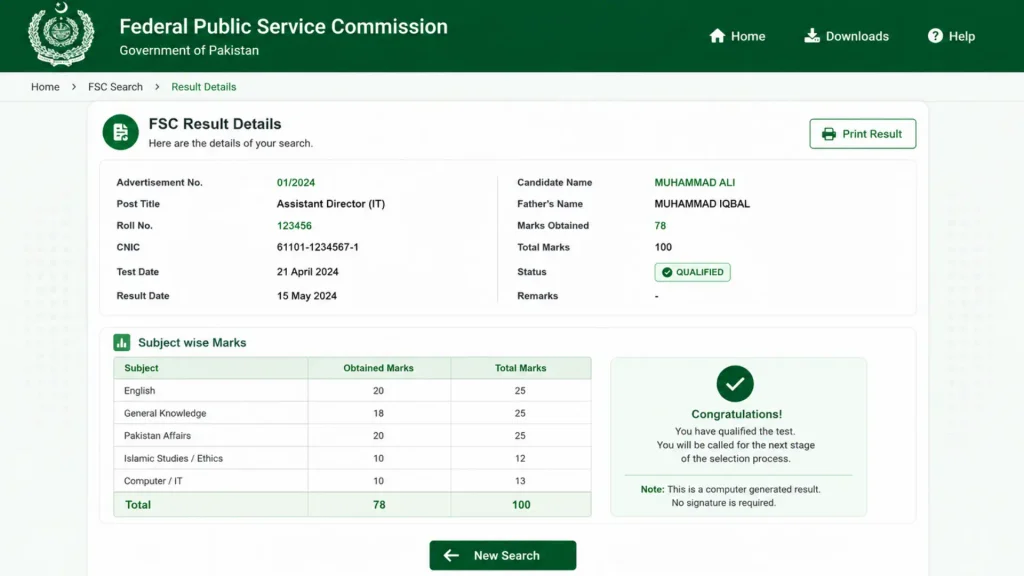Viewport: 1024px width, 576px height.
Task: Click the Government of Pakistan emblem logo
Action: click(61, 34)
